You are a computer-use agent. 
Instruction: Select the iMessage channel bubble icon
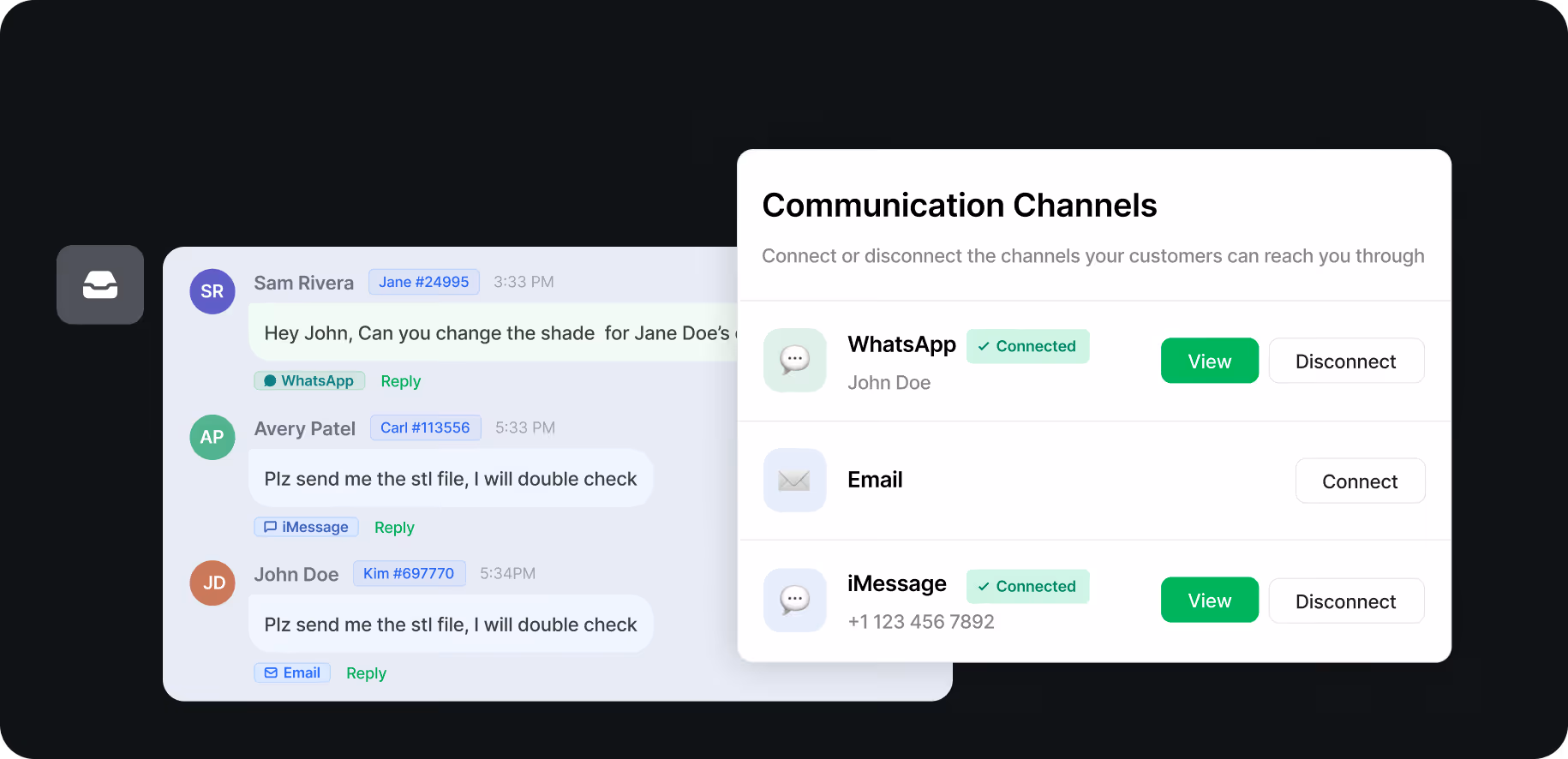[795, 600]
